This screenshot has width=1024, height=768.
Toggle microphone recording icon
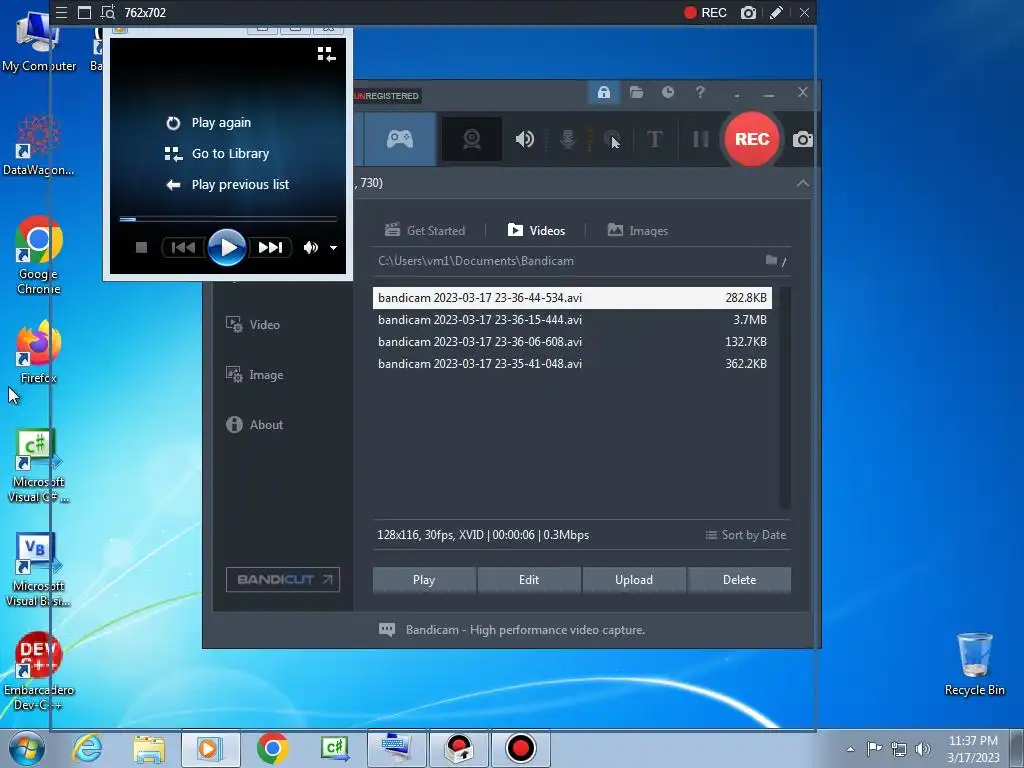pyautogui.click(x=568, y=139)
